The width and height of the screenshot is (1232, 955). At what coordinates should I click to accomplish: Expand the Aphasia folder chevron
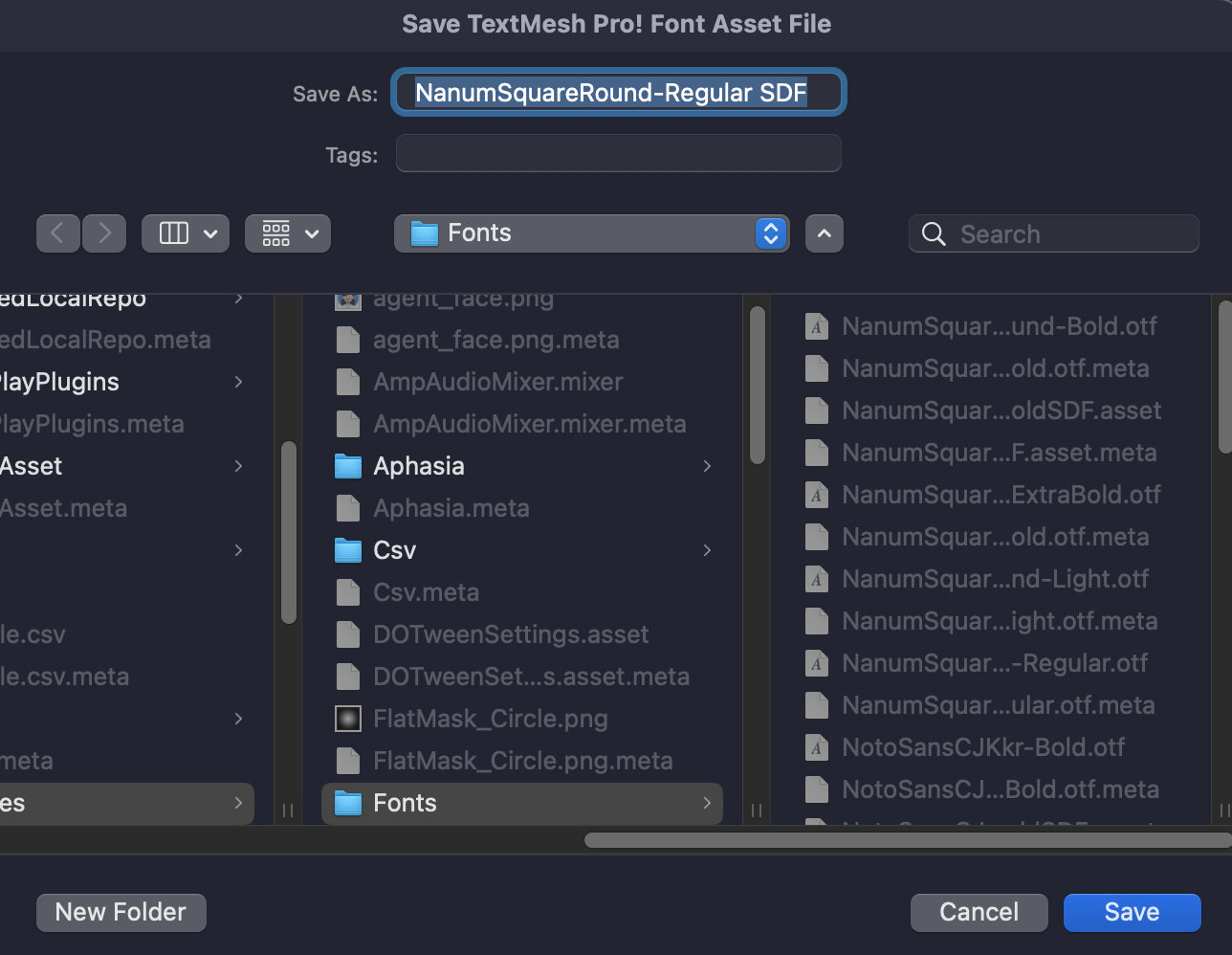coord(707,466)
